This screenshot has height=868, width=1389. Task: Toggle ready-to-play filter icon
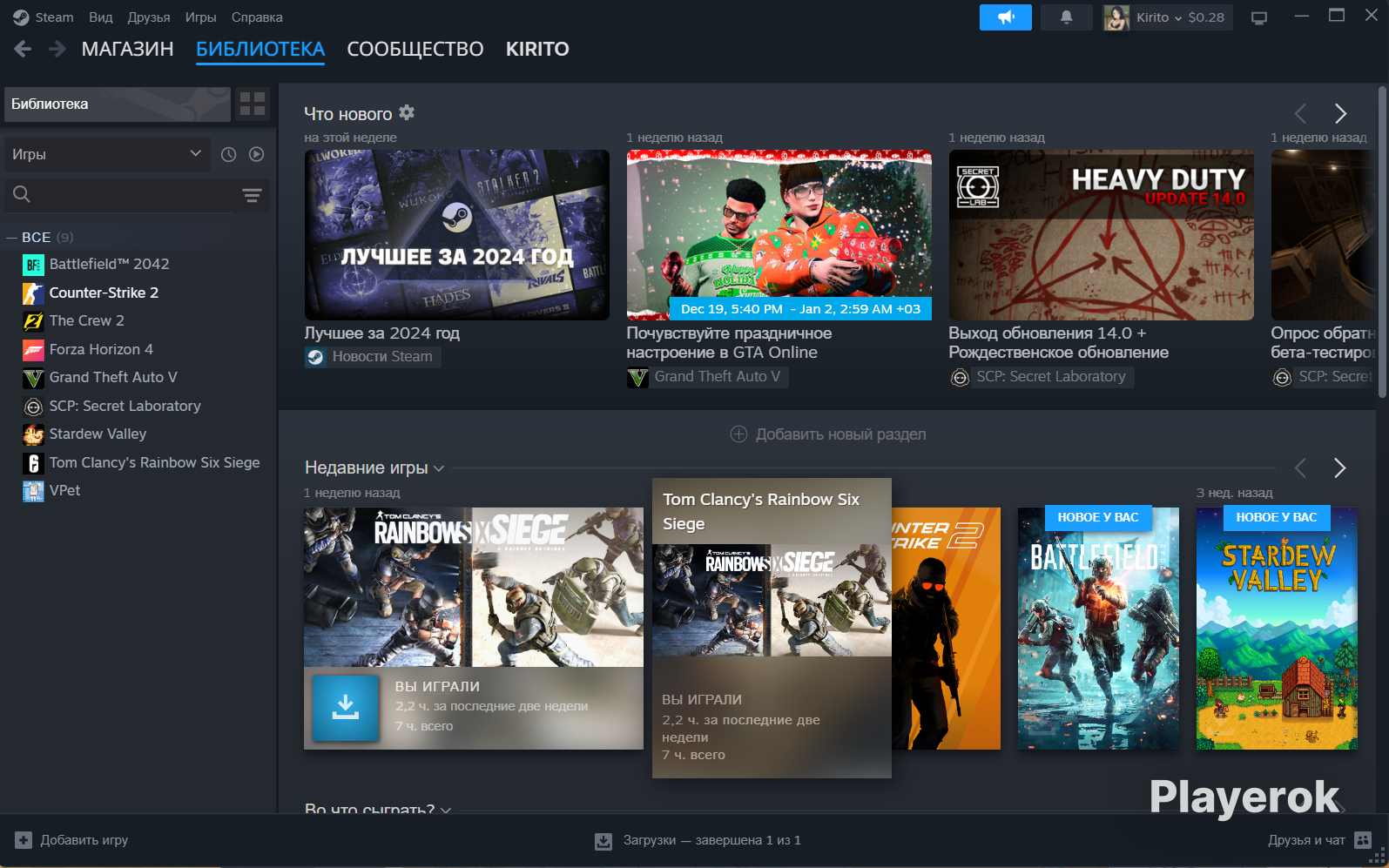(256, 154)
